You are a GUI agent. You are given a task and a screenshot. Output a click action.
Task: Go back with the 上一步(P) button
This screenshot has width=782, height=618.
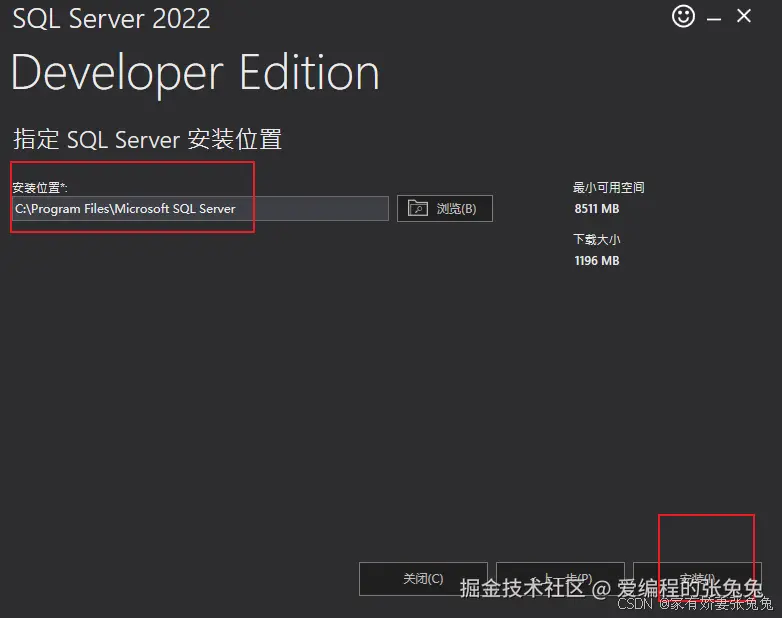pos(561,579)
